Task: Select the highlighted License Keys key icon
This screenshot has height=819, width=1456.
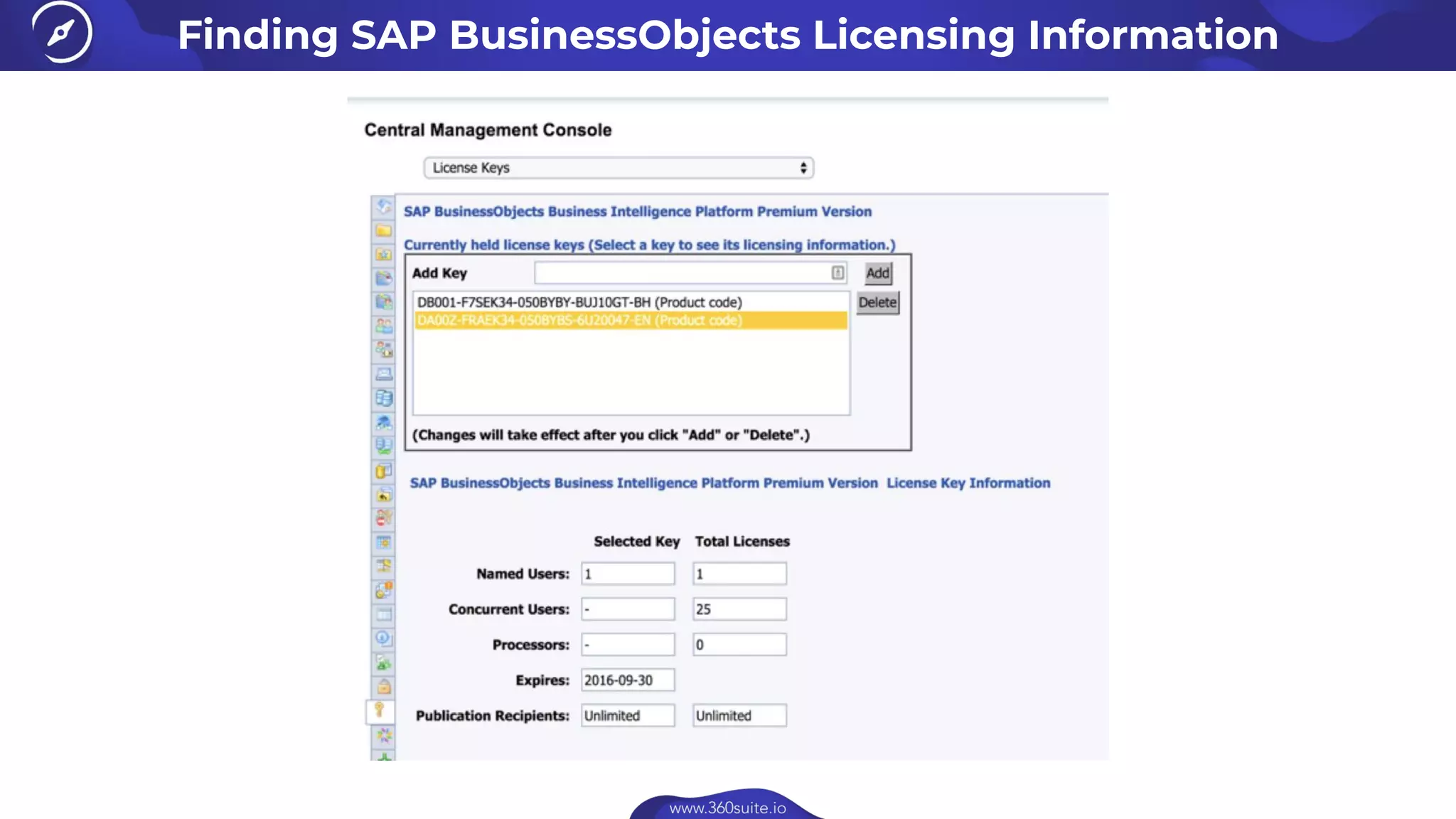Action: pos(380,711)
